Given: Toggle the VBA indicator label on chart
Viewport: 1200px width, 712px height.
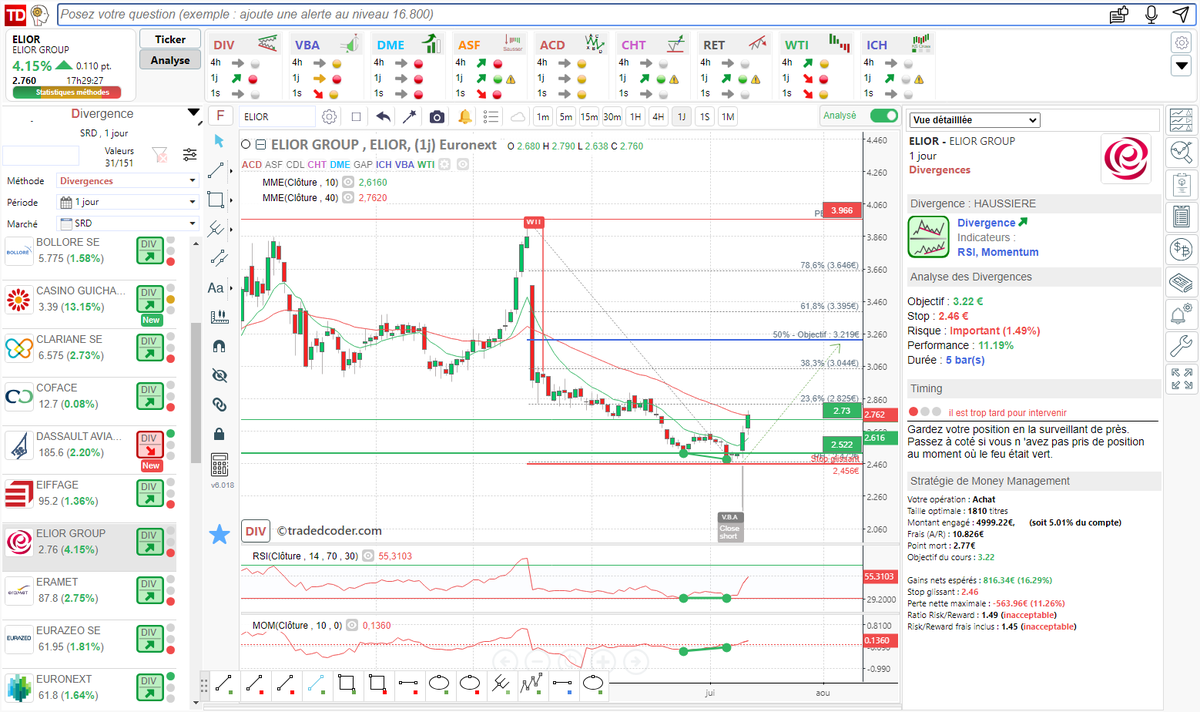Looking at the screenshot, I should (x=404, y=164).
